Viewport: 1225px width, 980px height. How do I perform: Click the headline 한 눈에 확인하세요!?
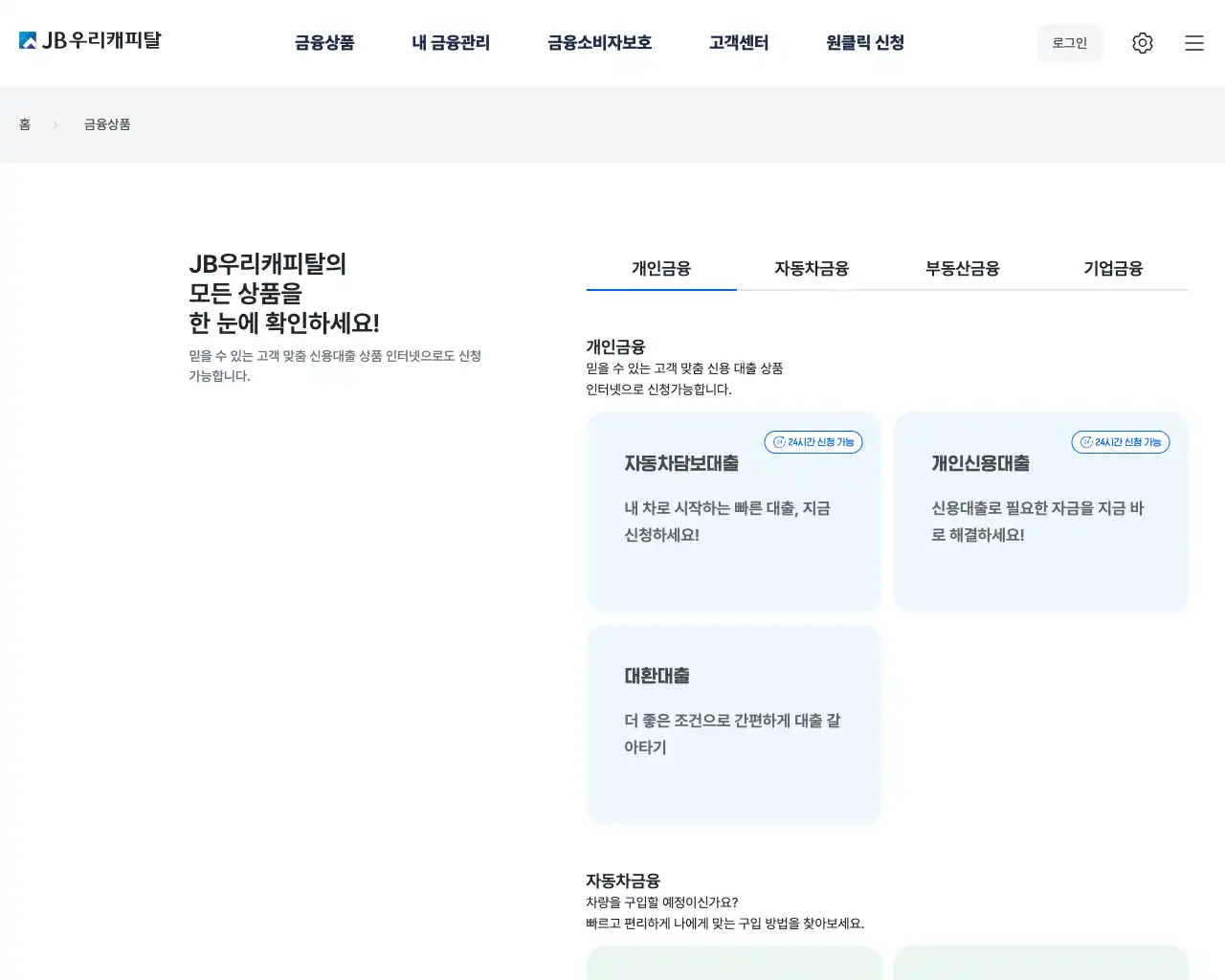(284, 323)
